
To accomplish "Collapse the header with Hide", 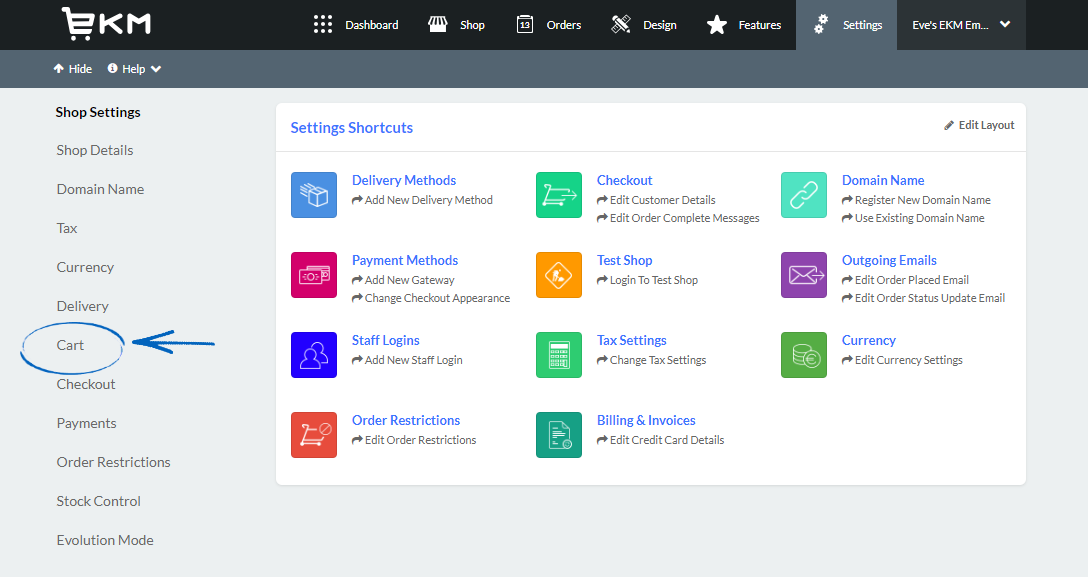I will pyautogui.click(x=73, y=68).
